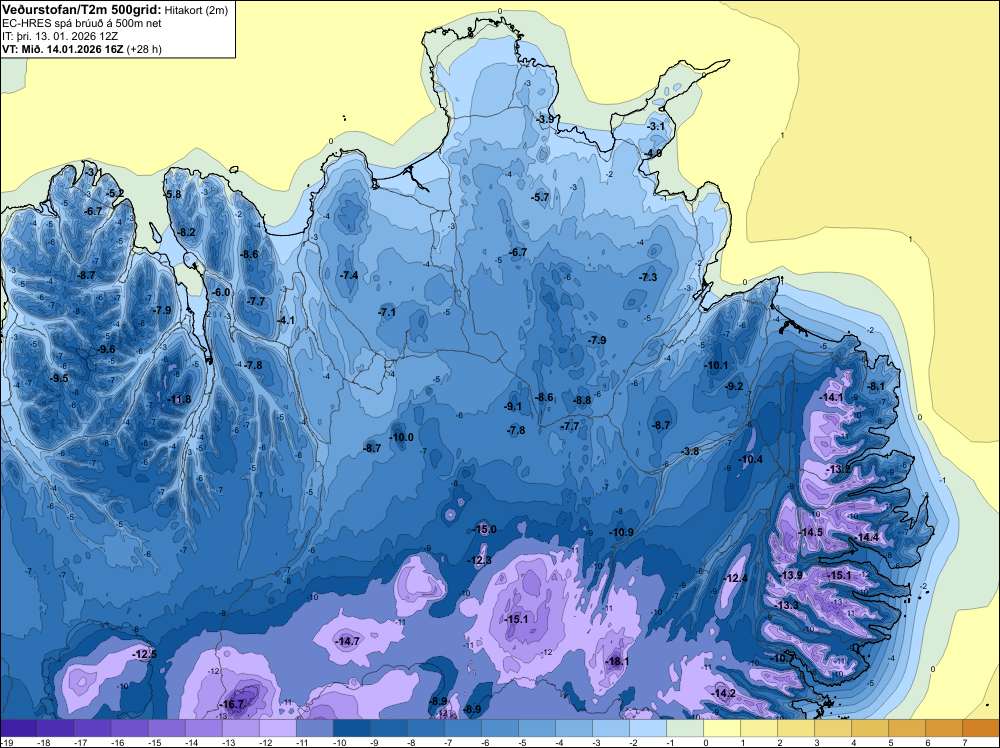Screen dimensions: 1000x748
Task: Pick the dark blue legend swatch labeled -10
Action: click(x=351, y=728)
